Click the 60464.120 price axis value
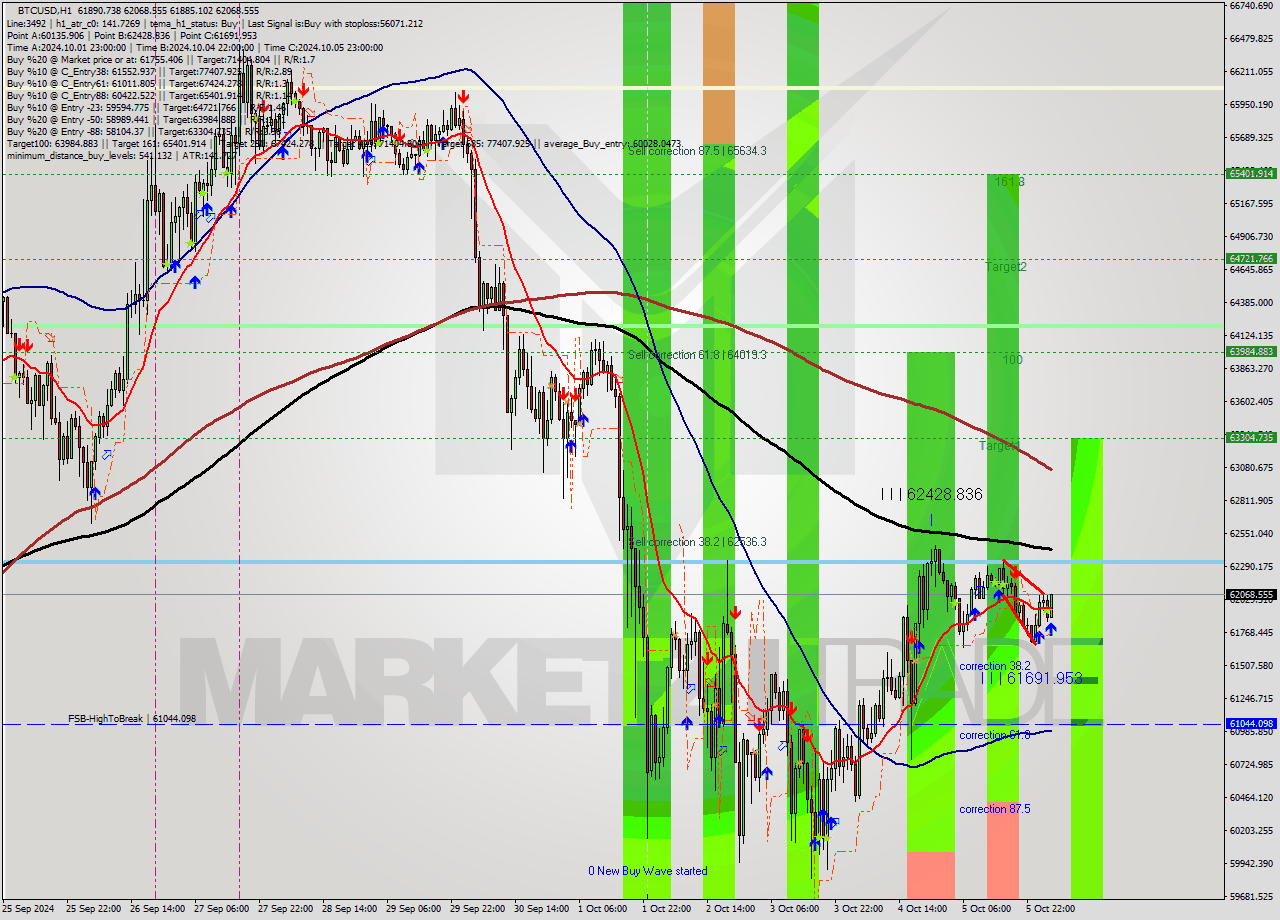Viewport: 1280px width, 920px height. tap(1251, 797)
